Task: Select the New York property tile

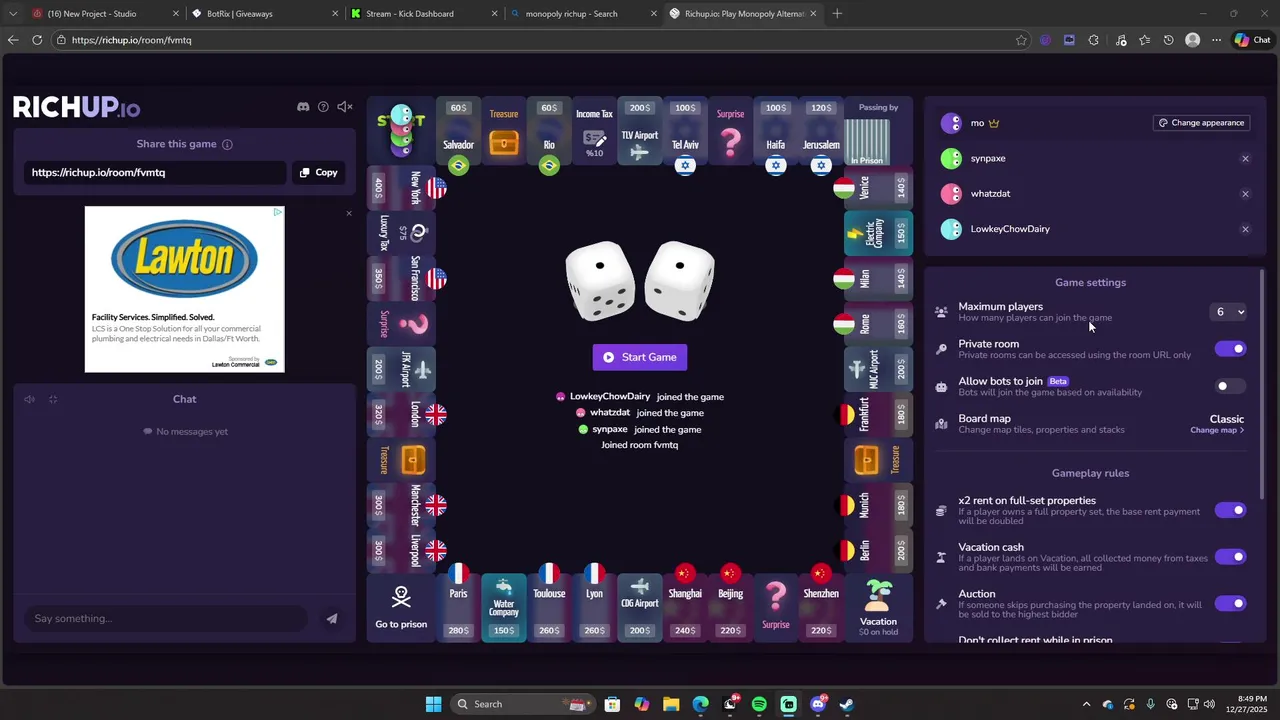Action: coord(402,187)
